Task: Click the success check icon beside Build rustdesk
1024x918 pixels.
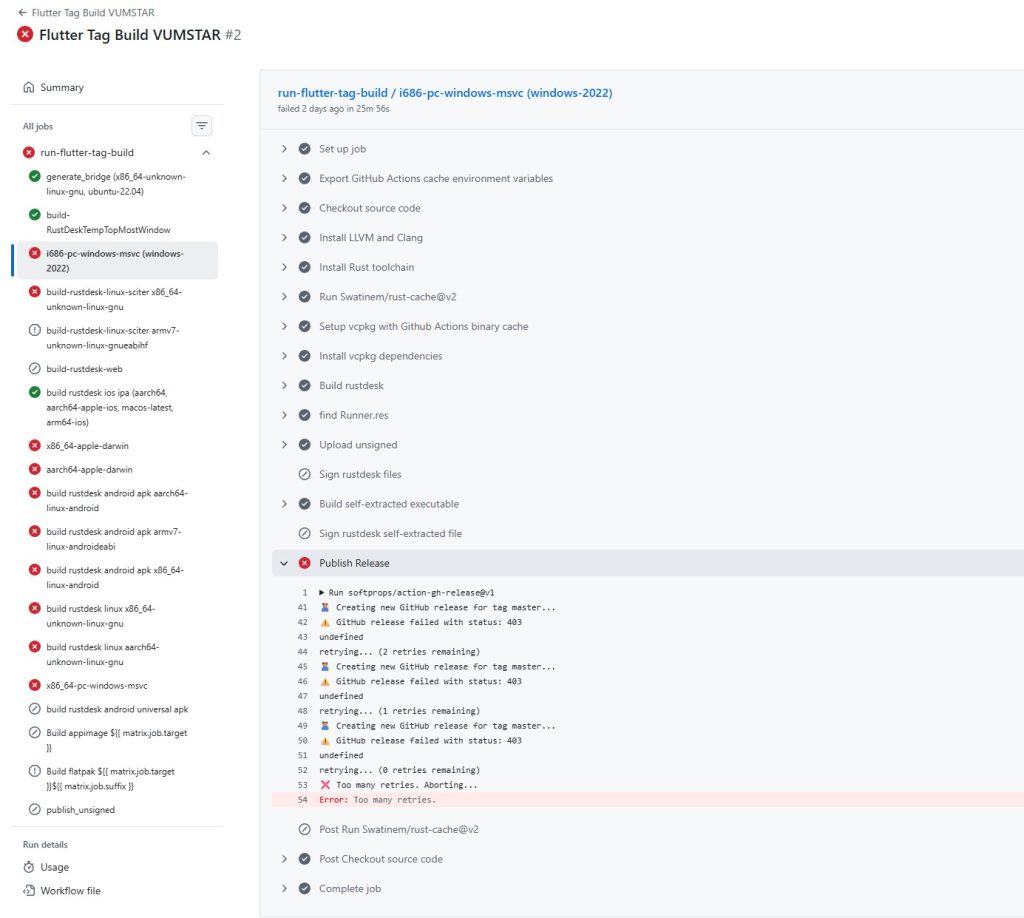Action: tap(305, 386)
